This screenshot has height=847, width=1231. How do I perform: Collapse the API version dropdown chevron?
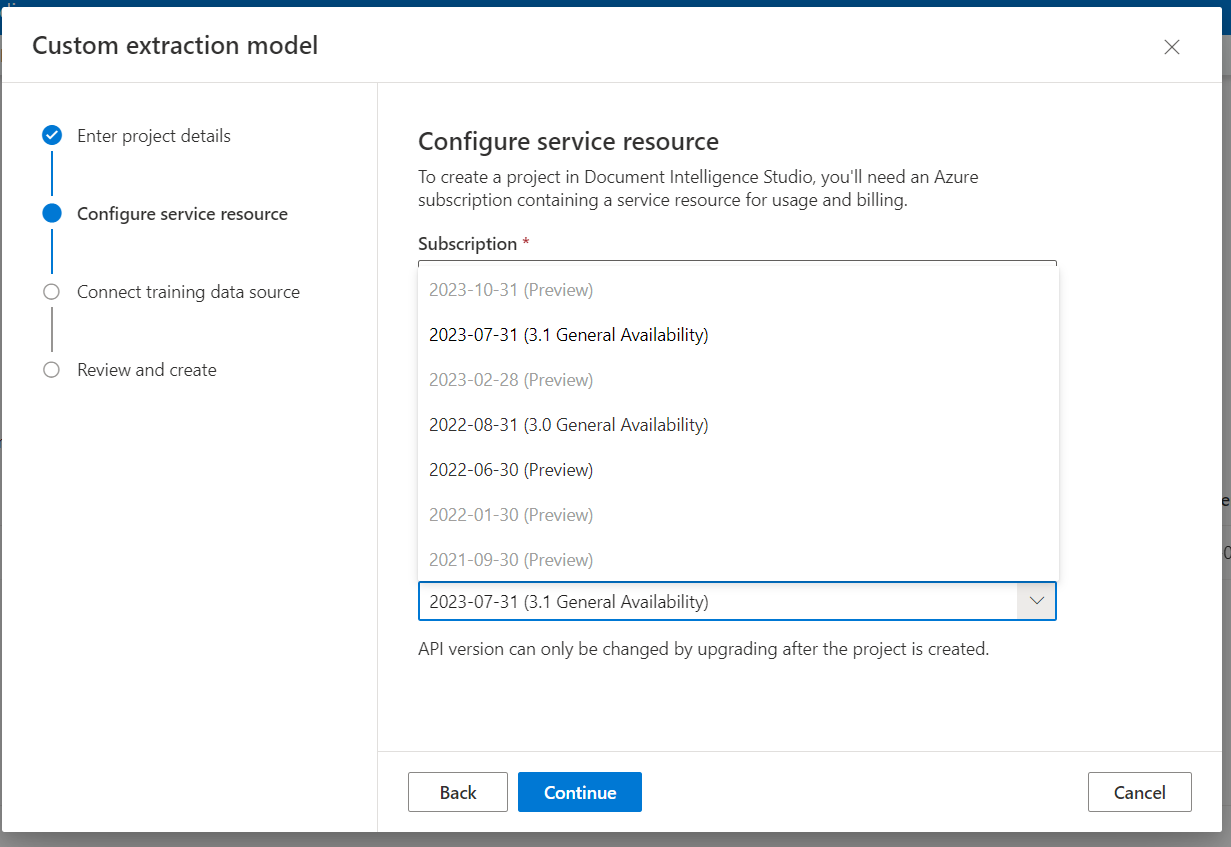point(1037,601)
